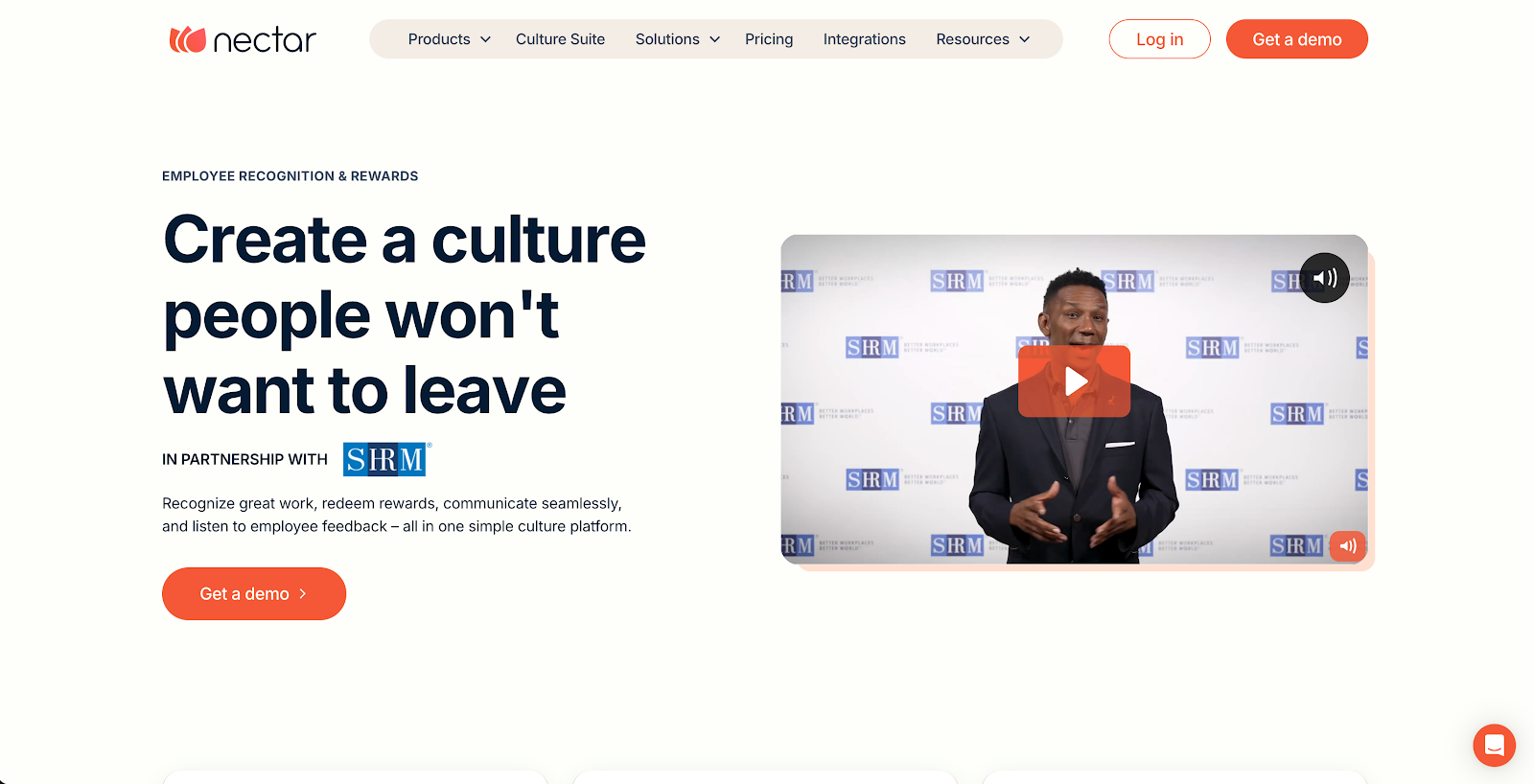Open the chat widget bubble icon
Viewport: 1534px width, 784px height.
click(x=1494, y=745)
